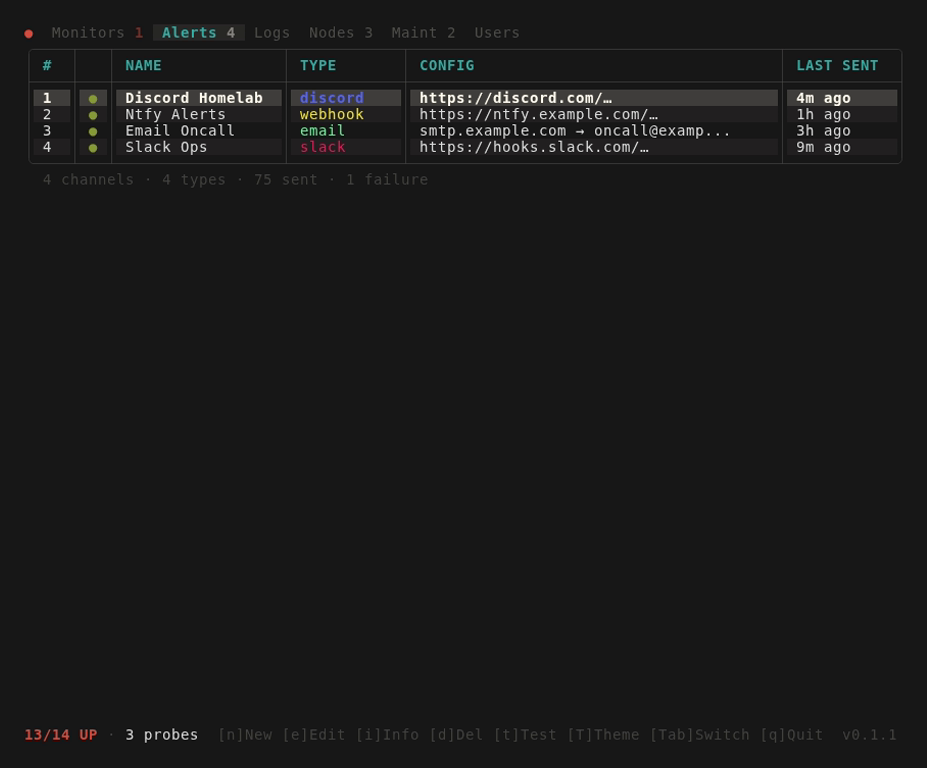Click the [t]Test shortcut
Screen dimensions: 927x768
(525, 735)
